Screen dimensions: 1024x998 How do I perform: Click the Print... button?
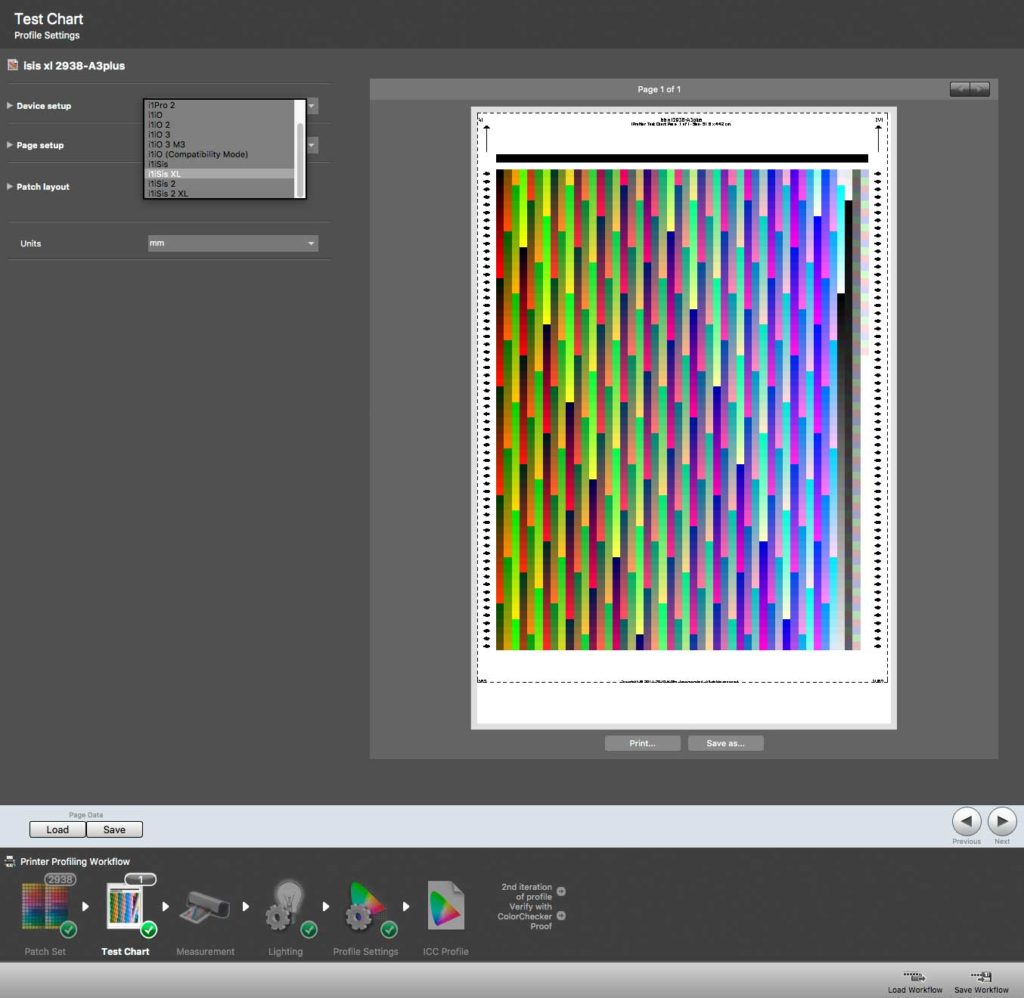coord(643,743)
